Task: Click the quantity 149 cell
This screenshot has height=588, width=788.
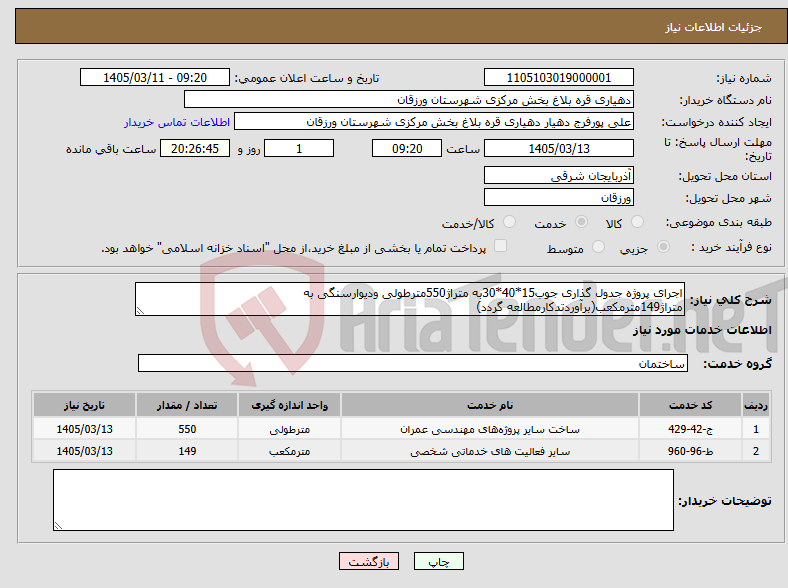Action: [187, 451]
